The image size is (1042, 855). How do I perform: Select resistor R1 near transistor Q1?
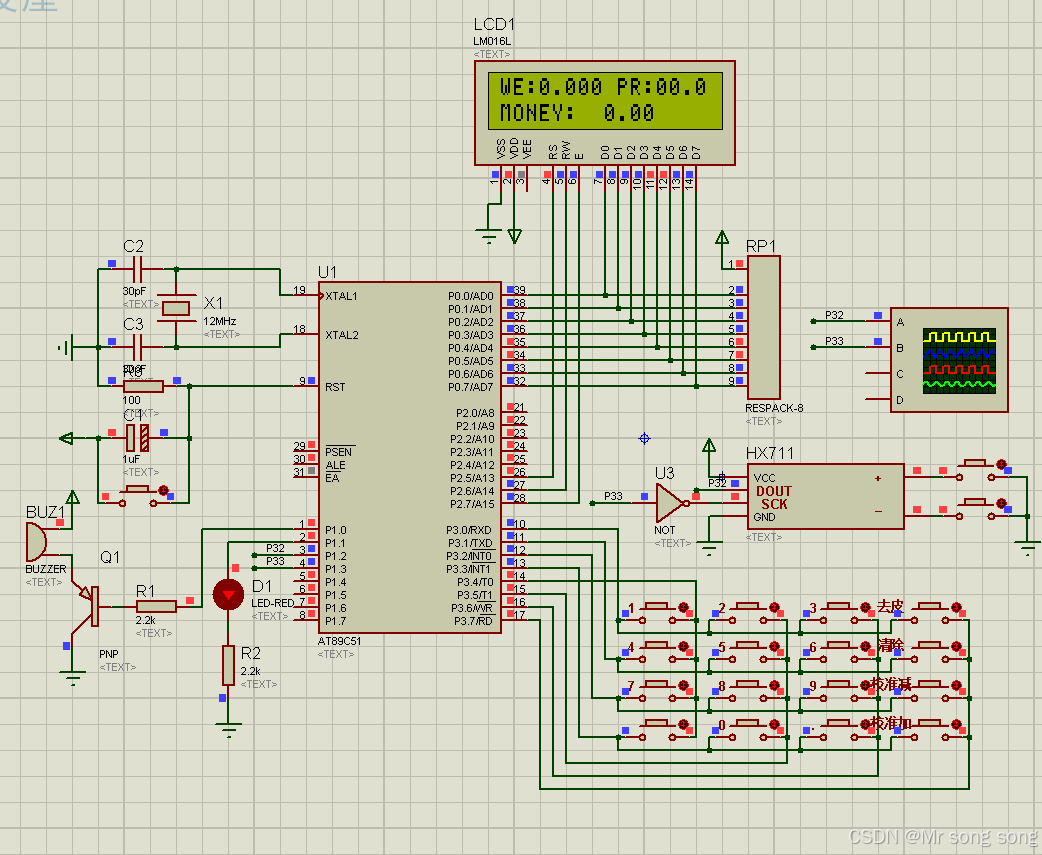click(x=156, y=606)
